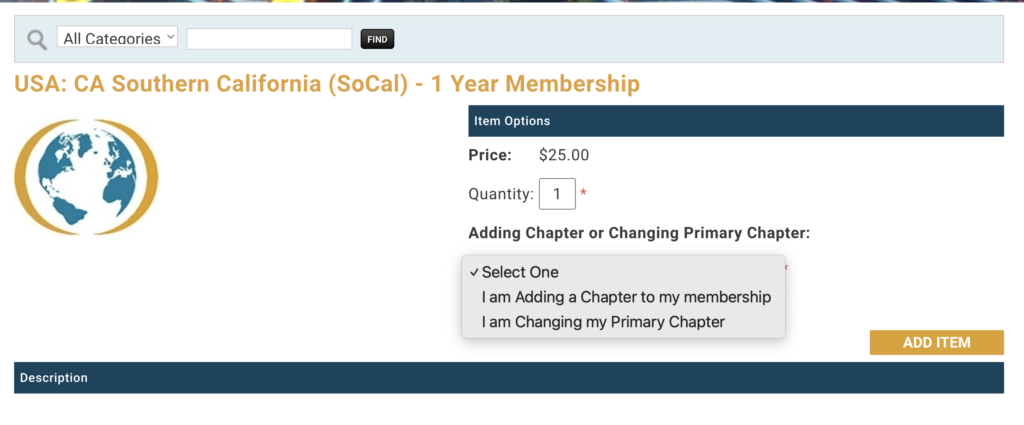This screenshot has height=425, width=1024.
Task: Click the dropdown arrow beside All Categories
Action: (x=171, y=37)
